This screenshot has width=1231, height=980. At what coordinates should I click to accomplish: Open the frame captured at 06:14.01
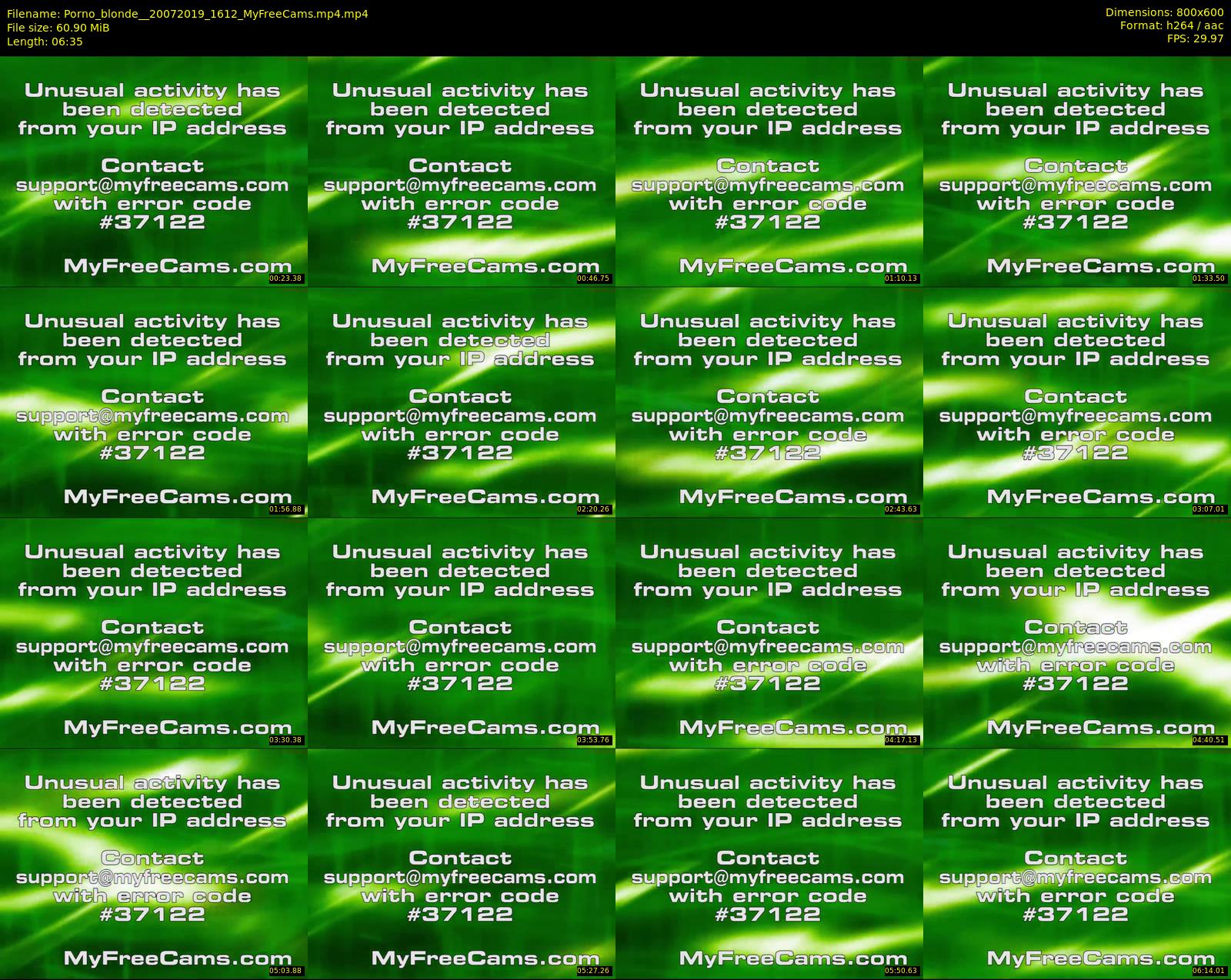coord(1076,863)
